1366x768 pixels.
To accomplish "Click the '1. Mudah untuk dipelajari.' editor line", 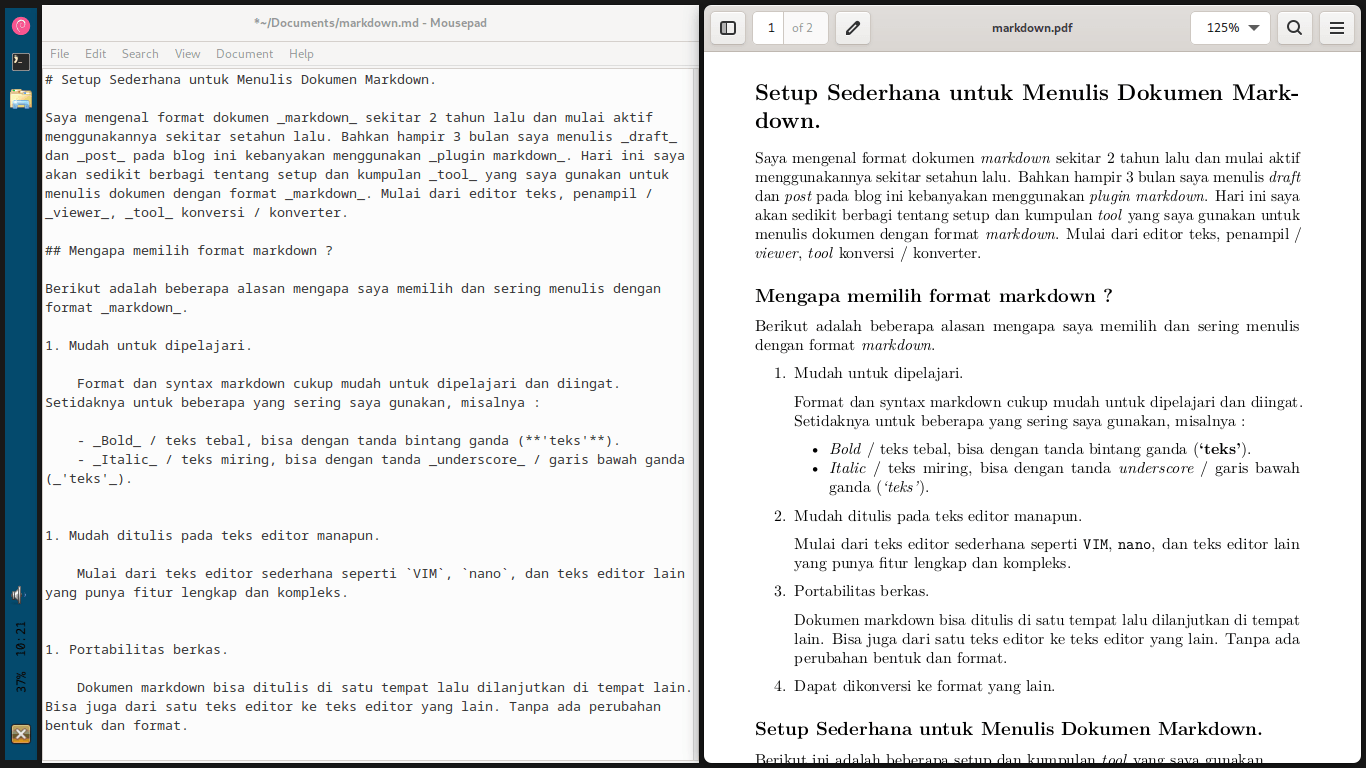I will (x=149, y=345).
